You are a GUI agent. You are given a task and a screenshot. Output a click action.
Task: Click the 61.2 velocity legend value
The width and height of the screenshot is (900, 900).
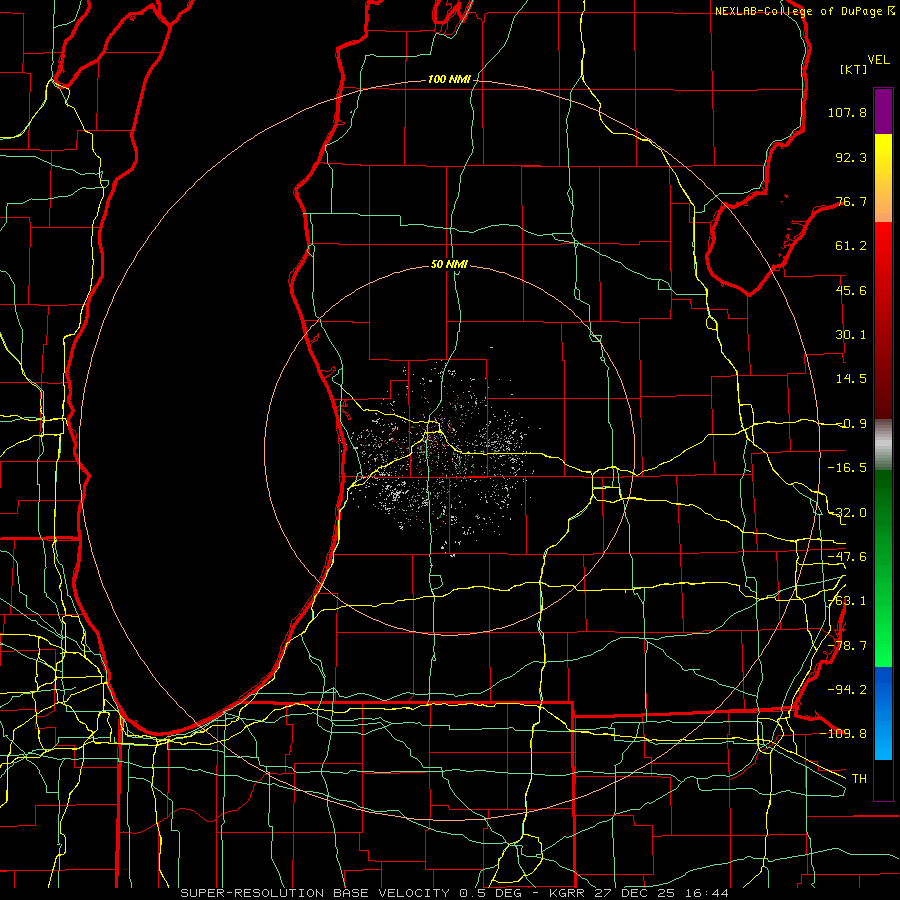pyautogui.click(x=851, y=246)
